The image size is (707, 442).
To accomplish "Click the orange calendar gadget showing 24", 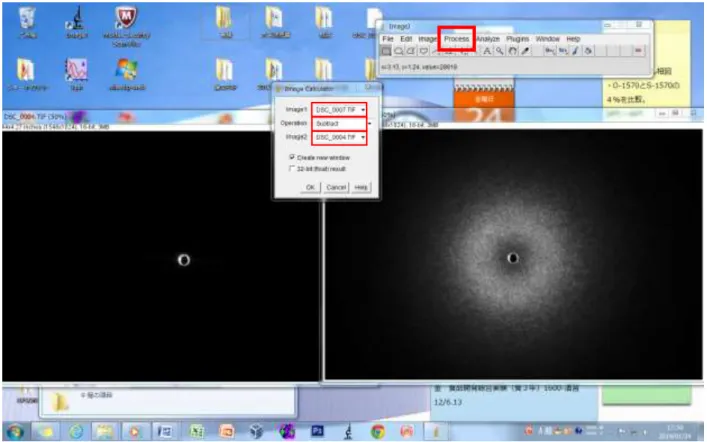I will tap(484, 103).
